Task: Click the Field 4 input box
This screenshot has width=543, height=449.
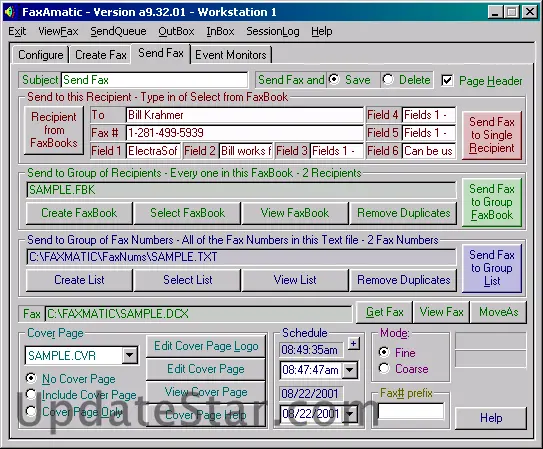Action: coord(429,115)
